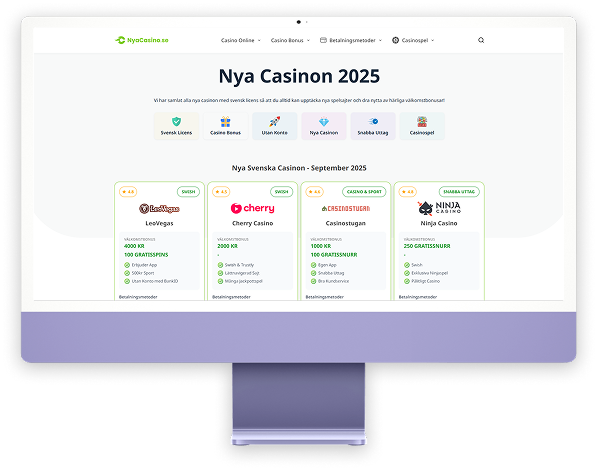Click the SWISH tag on LeoVegas card

coord(188,192)
